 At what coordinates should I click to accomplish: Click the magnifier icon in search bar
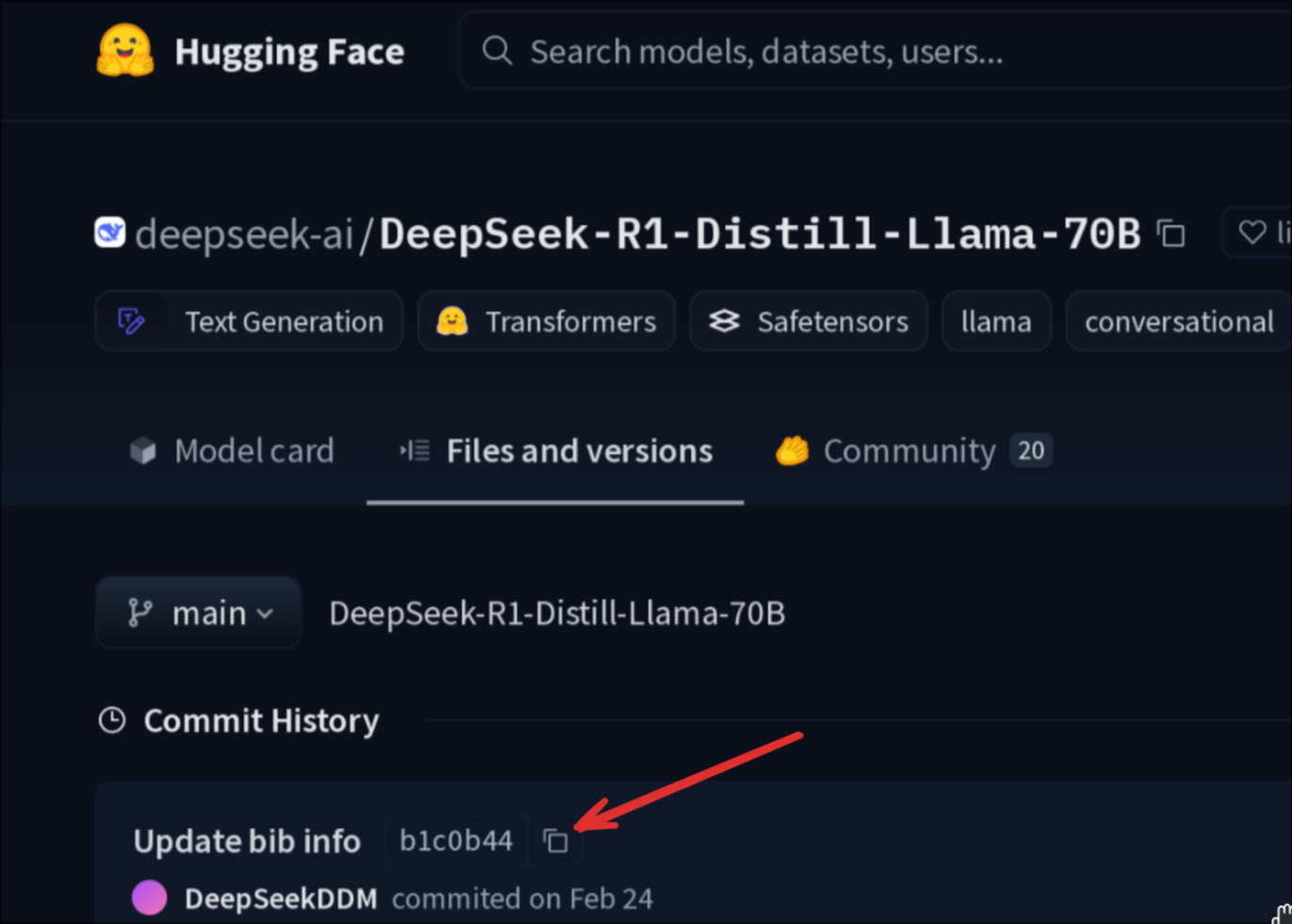[x=497, y=51]
